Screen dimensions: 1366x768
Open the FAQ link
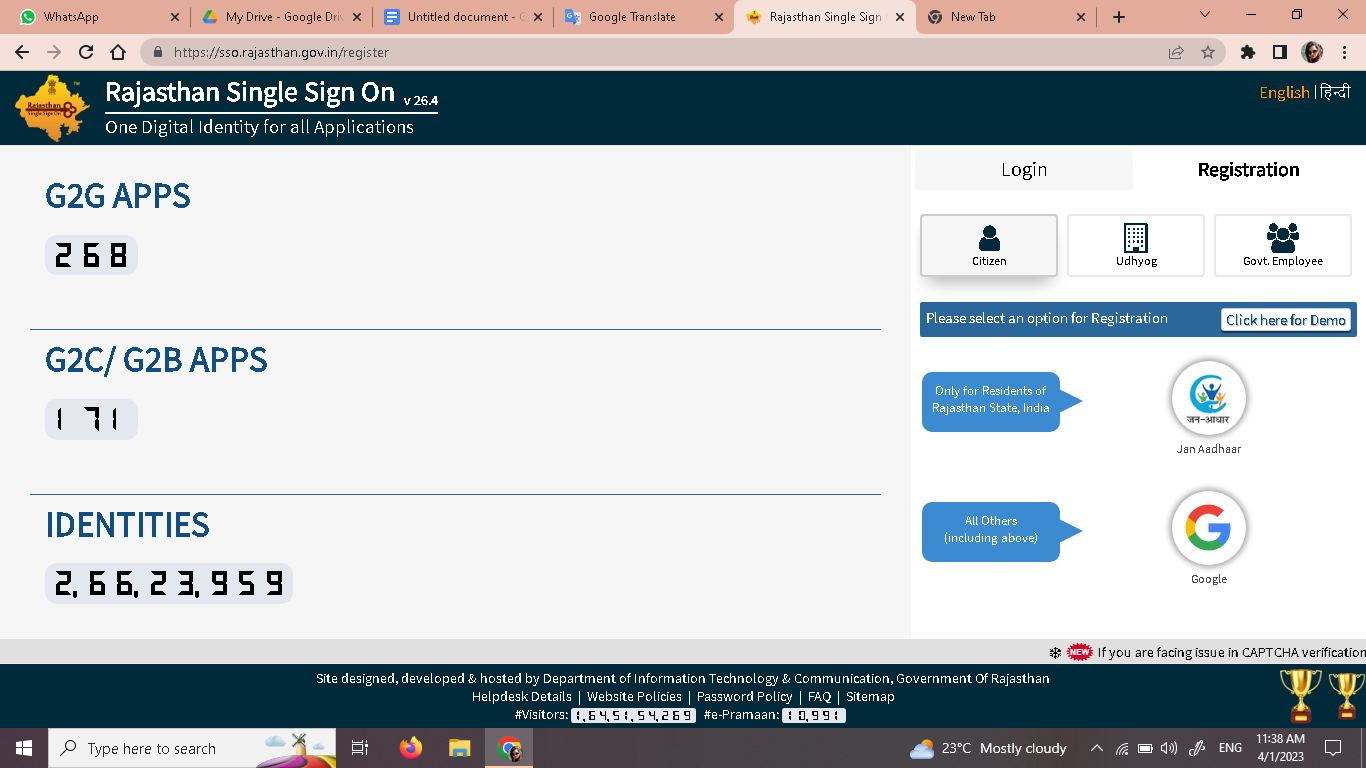pos(820,696)
